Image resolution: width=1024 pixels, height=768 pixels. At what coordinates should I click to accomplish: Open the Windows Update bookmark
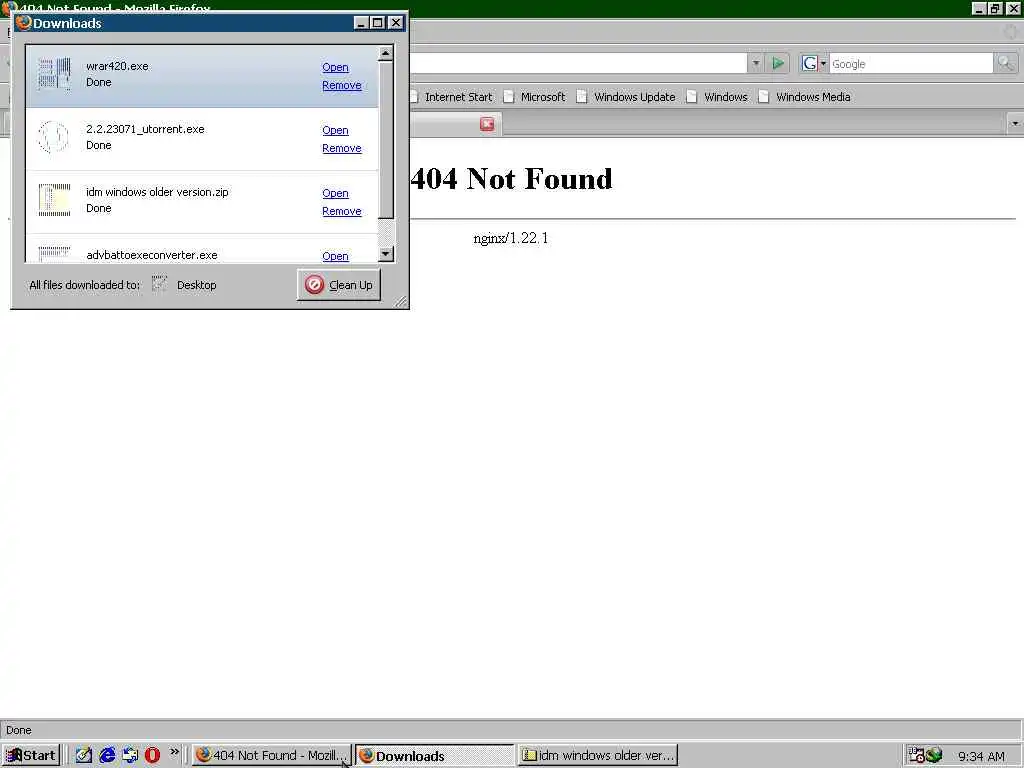[x=626, y=97]
